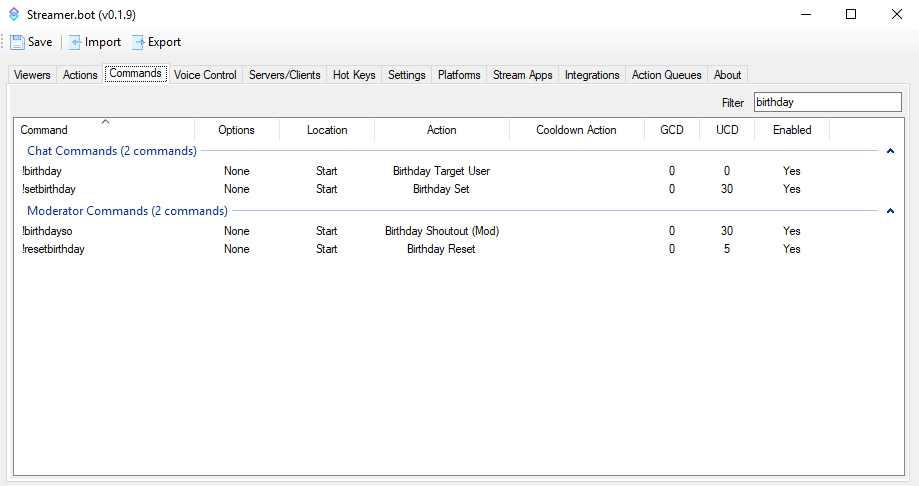Click the Save floppy disk icon
Screen dimensions: 919x486
point(17,42)
